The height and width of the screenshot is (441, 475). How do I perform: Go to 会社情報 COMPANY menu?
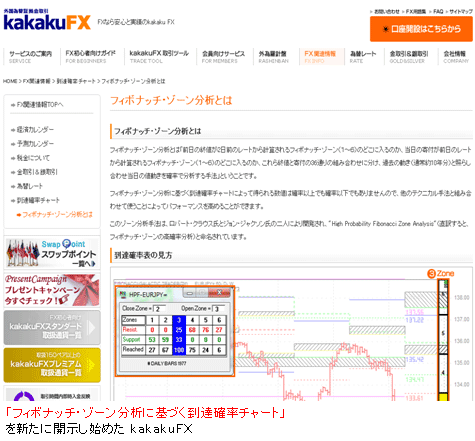pos(456,57)
